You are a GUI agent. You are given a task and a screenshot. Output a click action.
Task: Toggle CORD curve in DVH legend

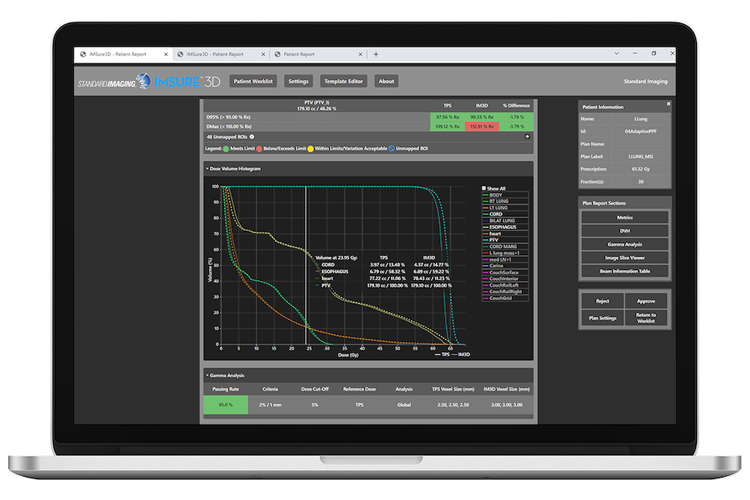pyautogui.click(x=505, y=214)
